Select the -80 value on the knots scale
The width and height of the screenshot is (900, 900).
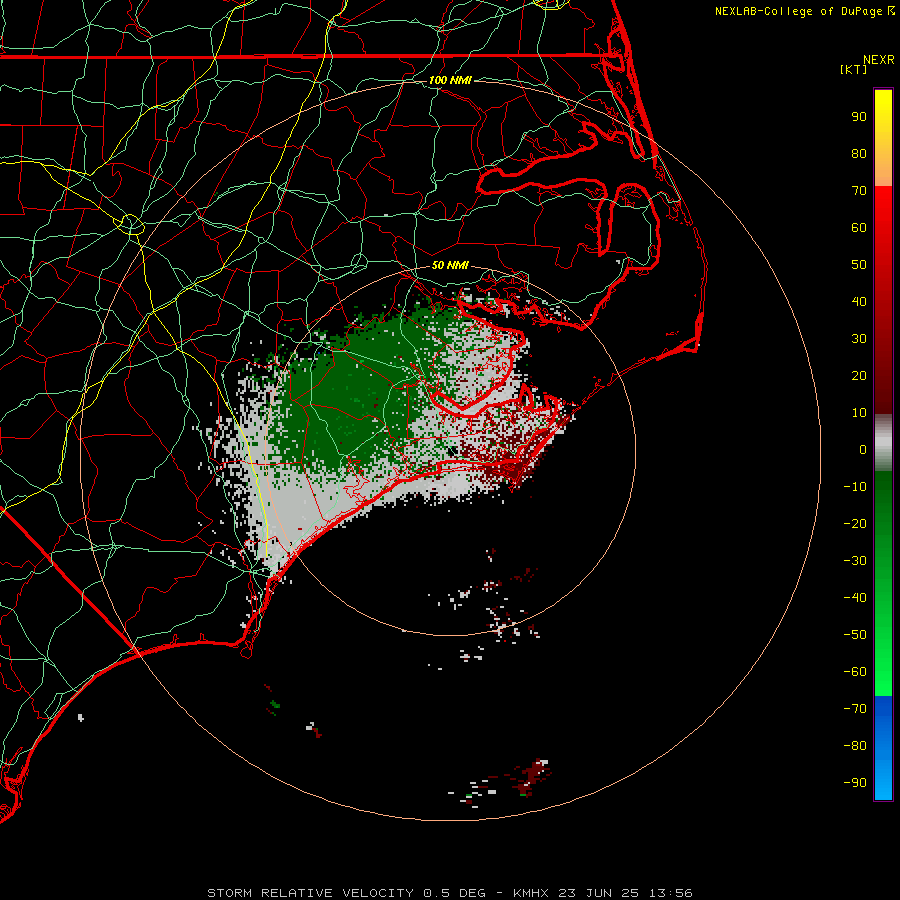855,746
